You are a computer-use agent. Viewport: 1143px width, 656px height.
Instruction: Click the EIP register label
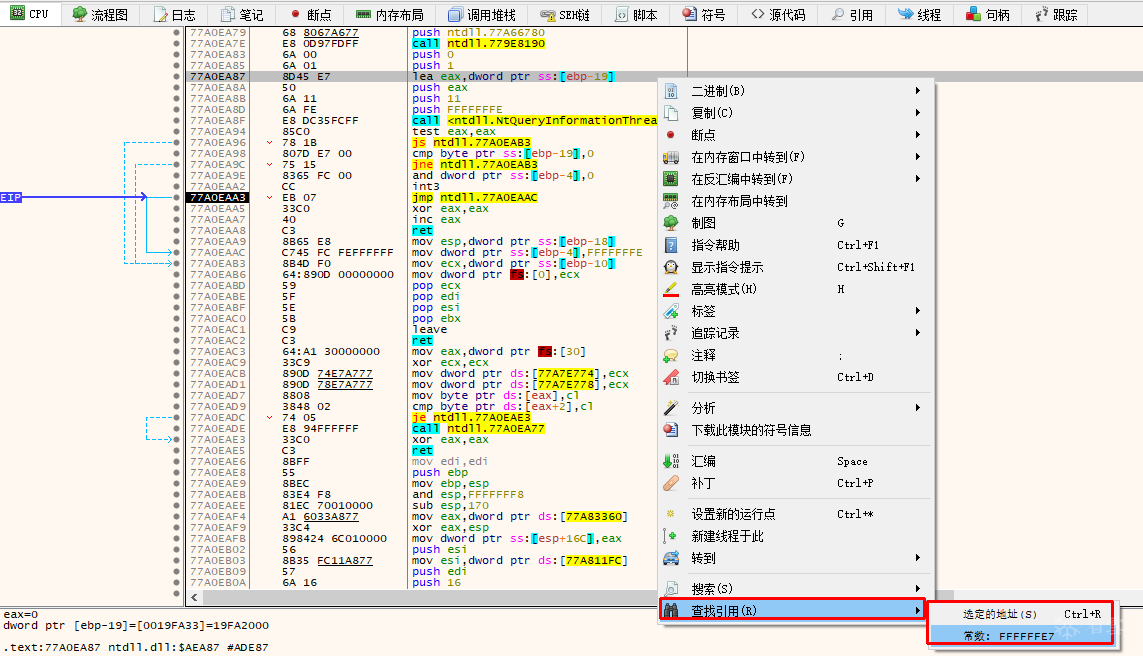coord(11,198)
